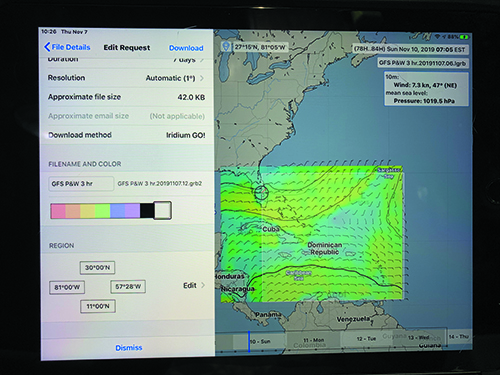Click the Approximate file size 42.0 KB value

tap(191, 97)
